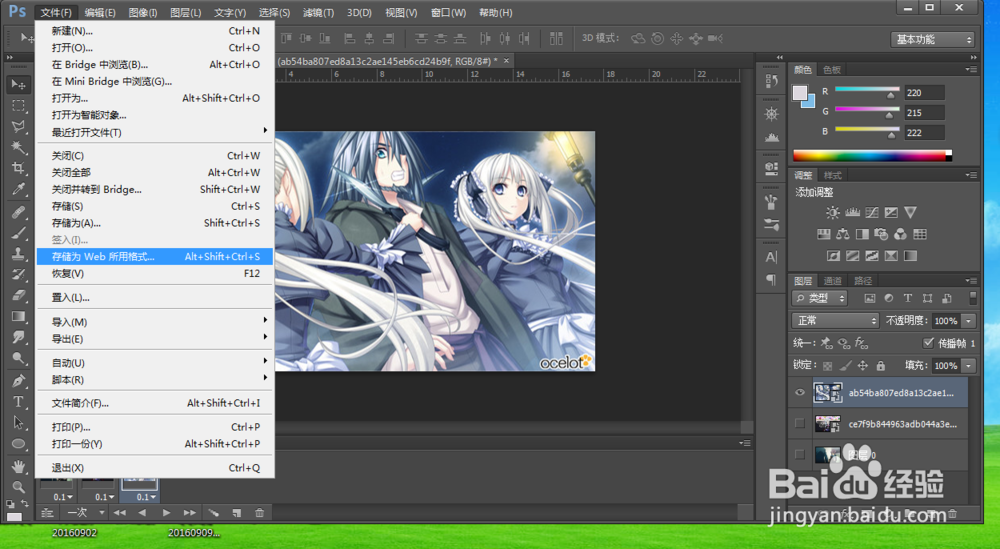Expand the 最近打开文件 submenu
This screenshot has width=1000, height=549.
click(155, 132)
